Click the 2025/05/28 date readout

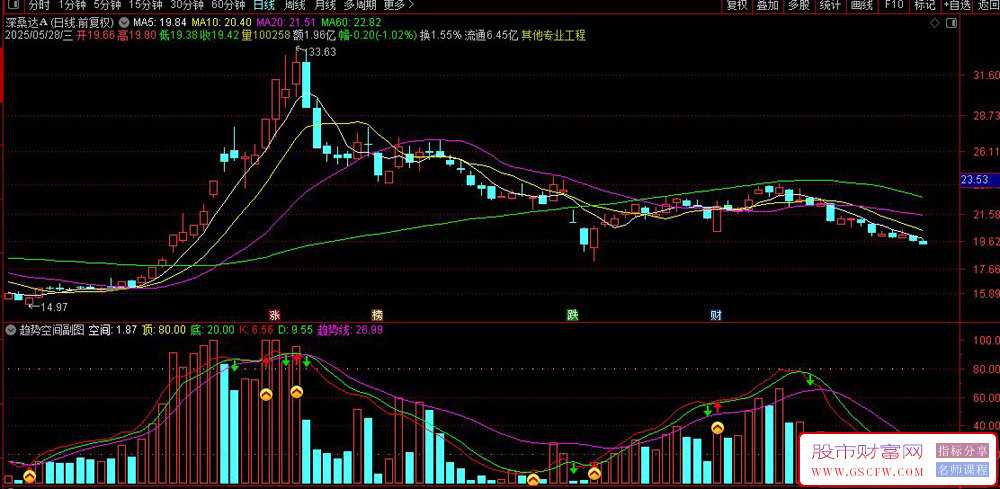(x=37, y=35)
